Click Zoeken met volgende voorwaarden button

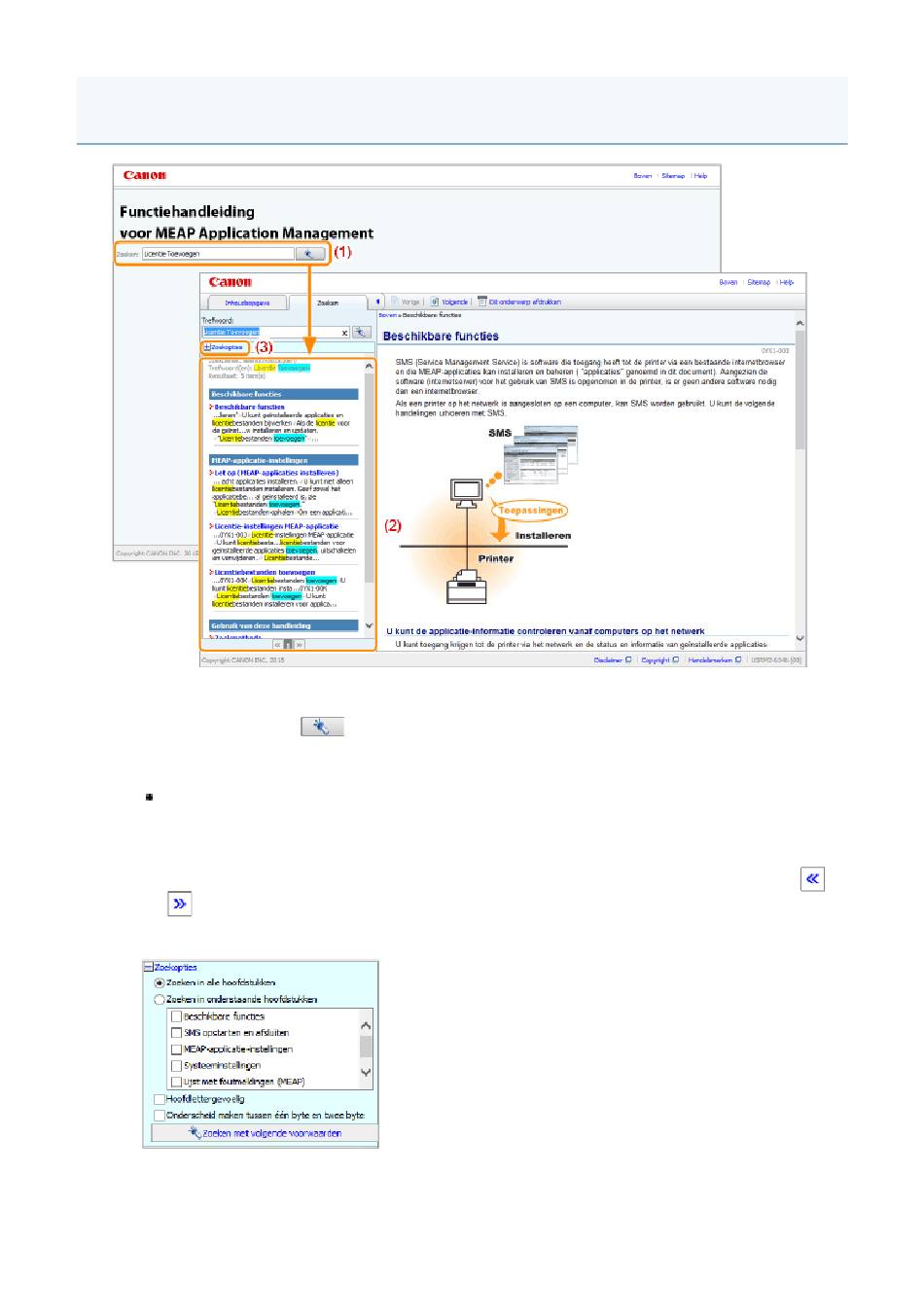click(x=265, y=1134)
